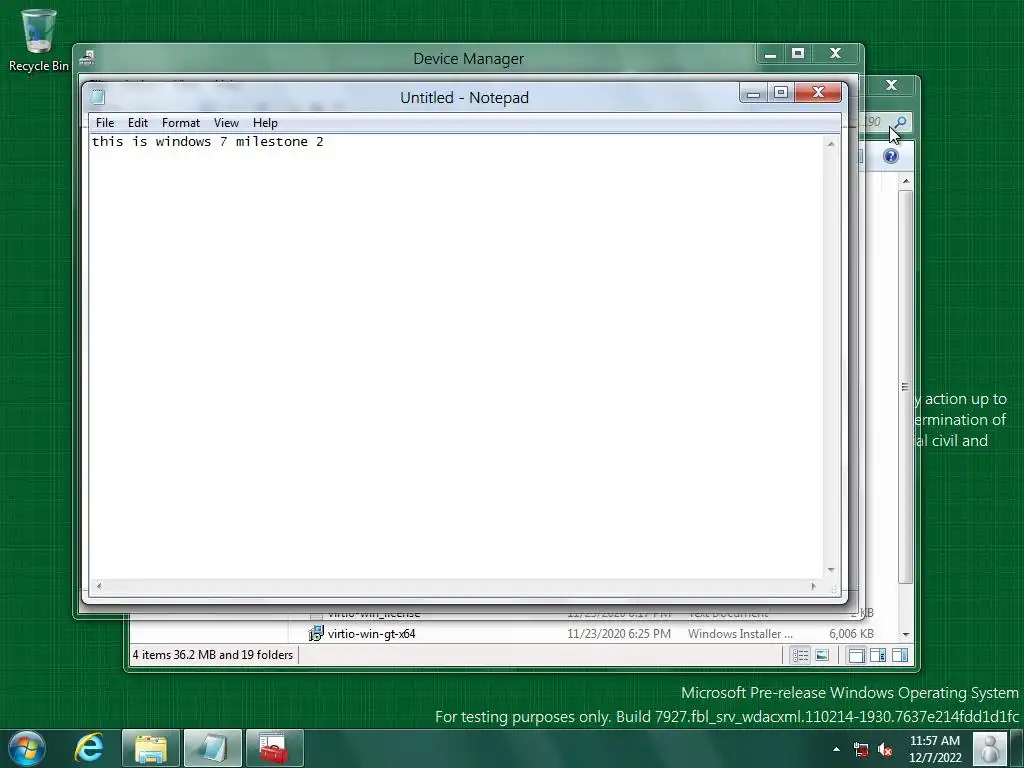Click the Notepad scroll left arrow

(x=99, y=586)
